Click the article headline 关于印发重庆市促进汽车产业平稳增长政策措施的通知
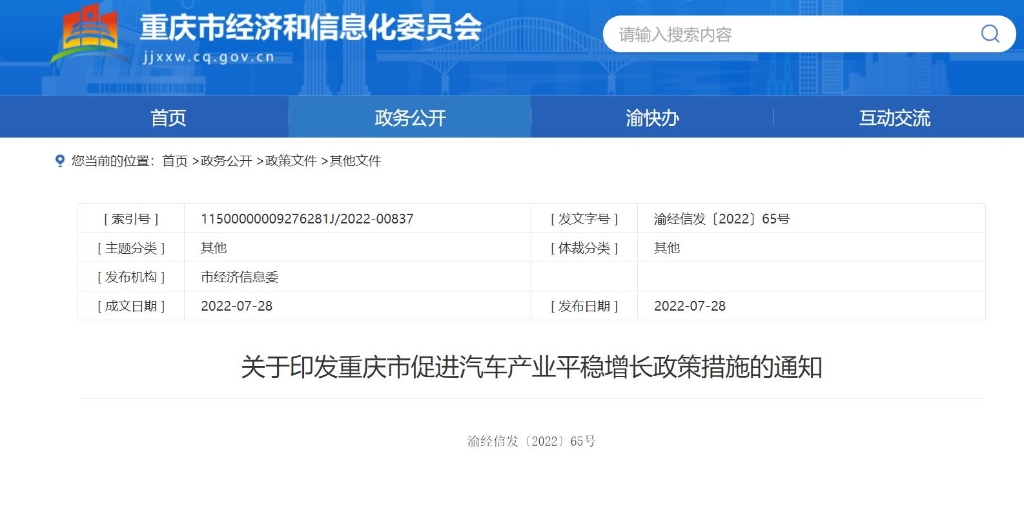Viewport: 1024px width, 516px height. pos(531,367)
